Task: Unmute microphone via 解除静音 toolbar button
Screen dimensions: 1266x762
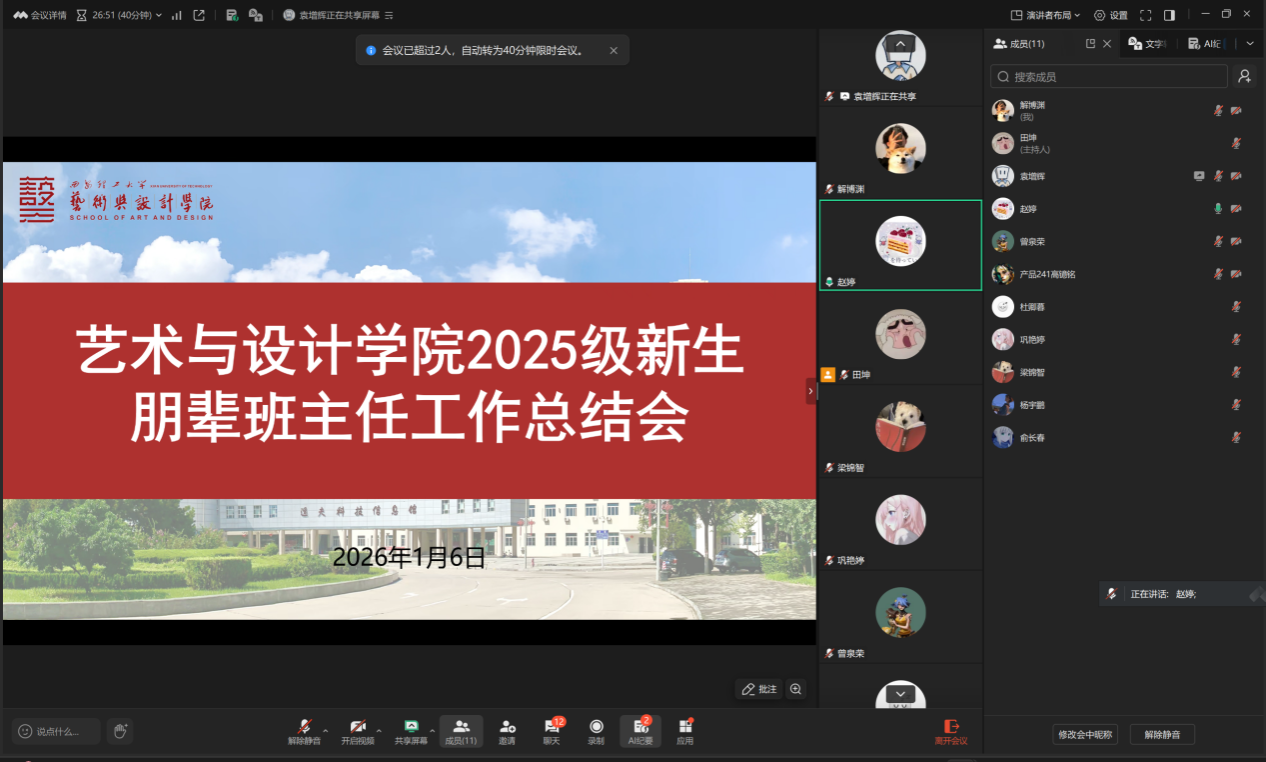Action: coord(304,731)
